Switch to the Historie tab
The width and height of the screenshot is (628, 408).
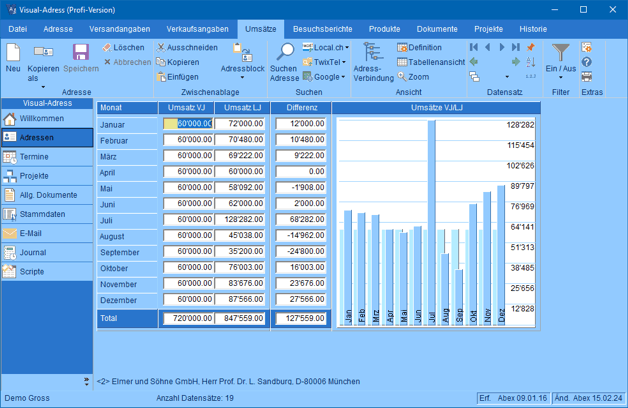[533, 29]
